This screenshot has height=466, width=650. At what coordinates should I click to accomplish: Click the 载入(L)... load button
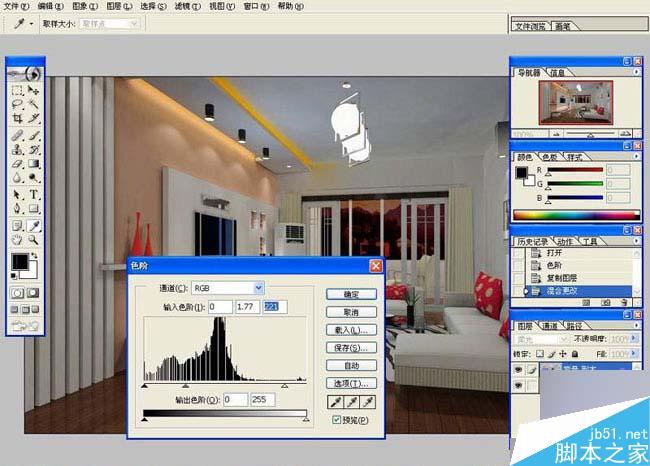[352, 330]
